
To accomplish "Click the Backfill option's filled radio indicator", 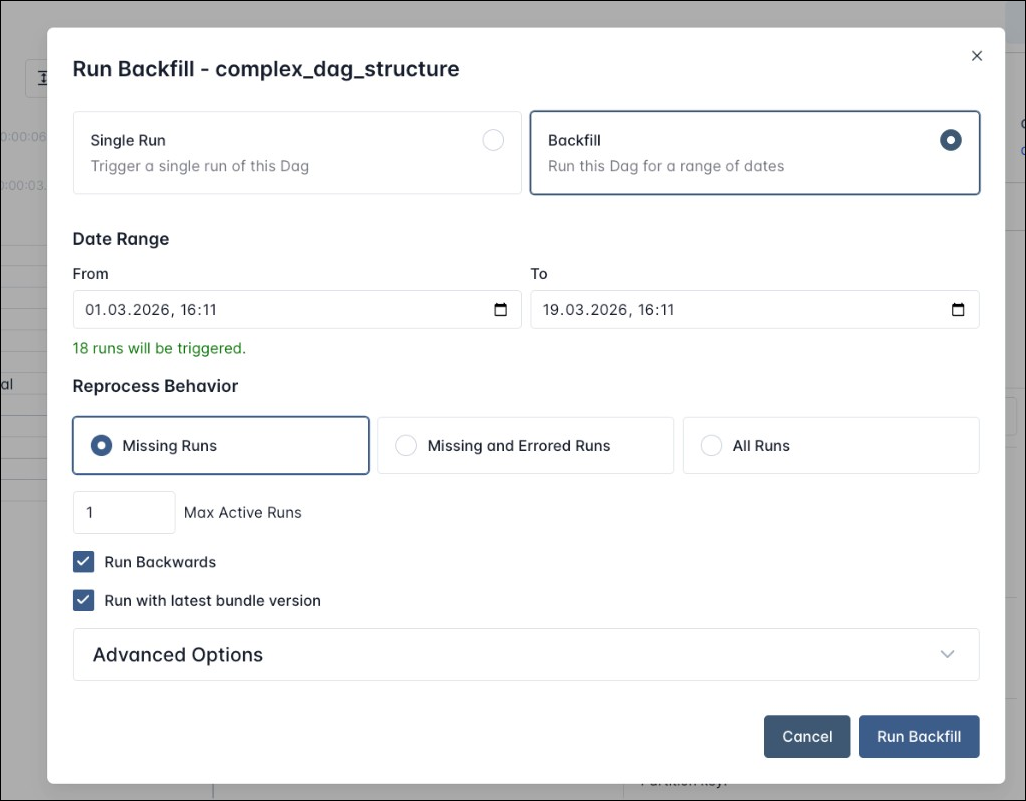I will [x=951, y=140].
